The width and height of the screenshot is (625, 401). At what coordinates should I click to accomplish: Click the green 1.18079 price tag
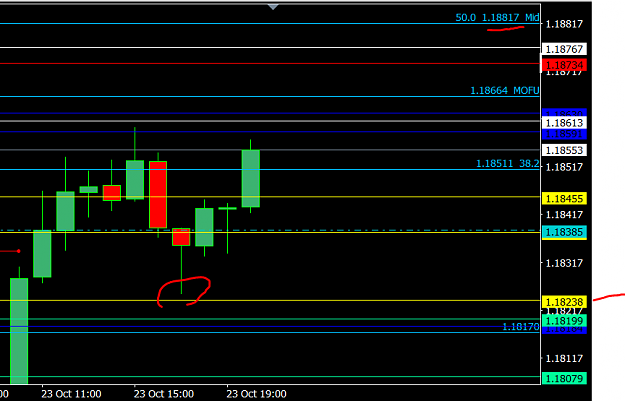pos(564,378)
